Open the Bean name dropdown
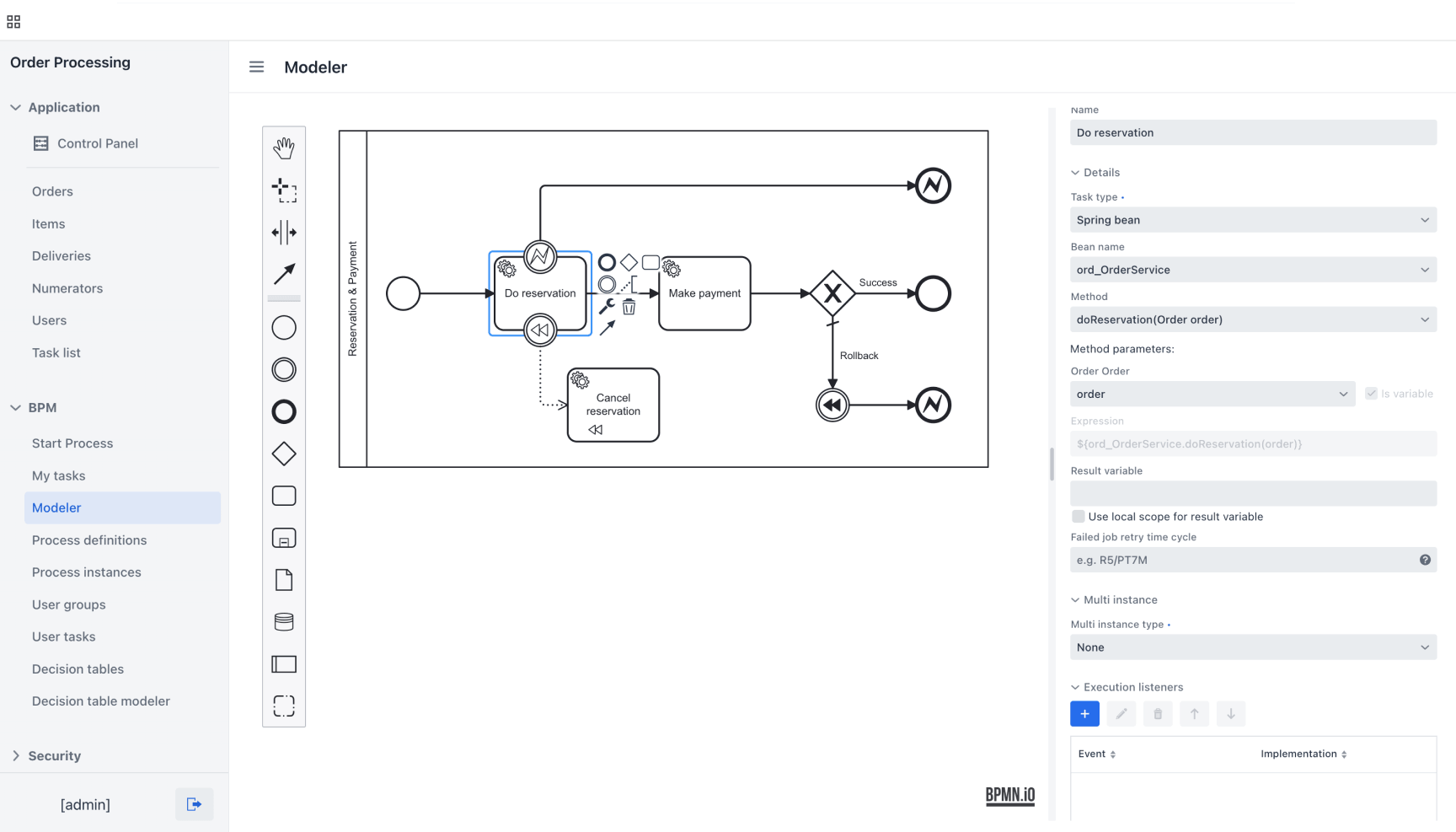This screenshot has height=832, width=1456. tap(1253, 270)
